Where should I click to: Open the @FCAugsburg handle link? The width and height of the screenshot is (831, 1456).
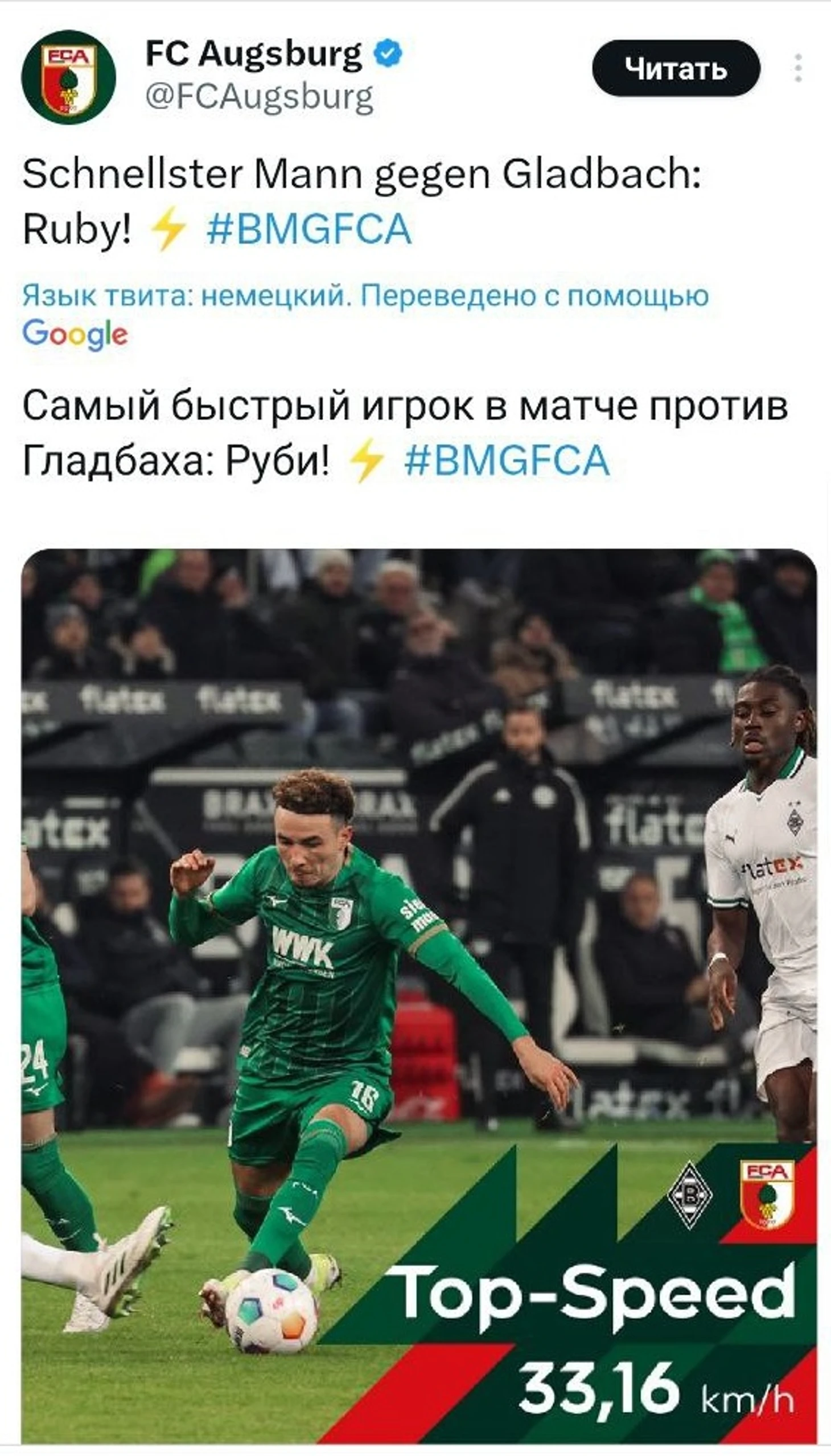[x=260, y=97]
